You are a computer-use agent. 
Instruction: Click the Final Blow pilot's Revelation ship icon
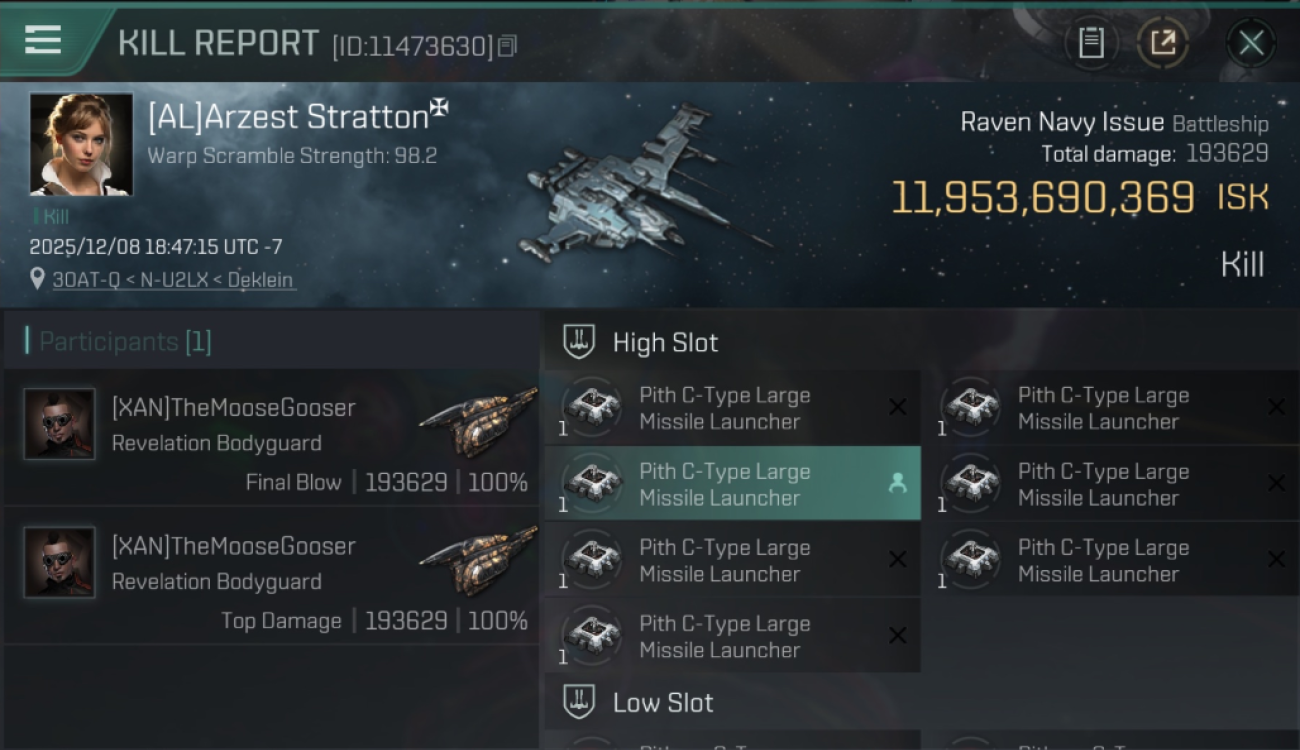click(477, 418)
